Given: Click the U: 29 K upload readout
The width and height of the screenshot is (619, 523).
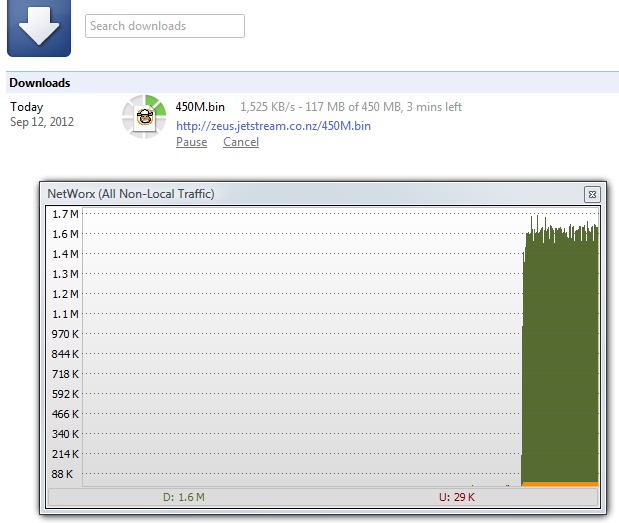Looking at the screenshot, I should tap(457, 497).
